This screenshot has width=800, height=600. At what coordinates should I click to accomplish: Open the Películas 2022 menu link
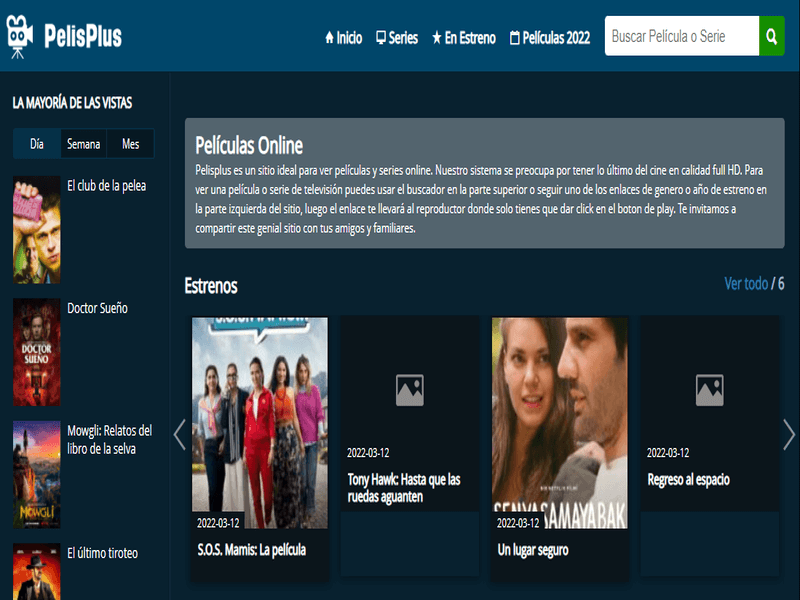[x=550, y=38]
